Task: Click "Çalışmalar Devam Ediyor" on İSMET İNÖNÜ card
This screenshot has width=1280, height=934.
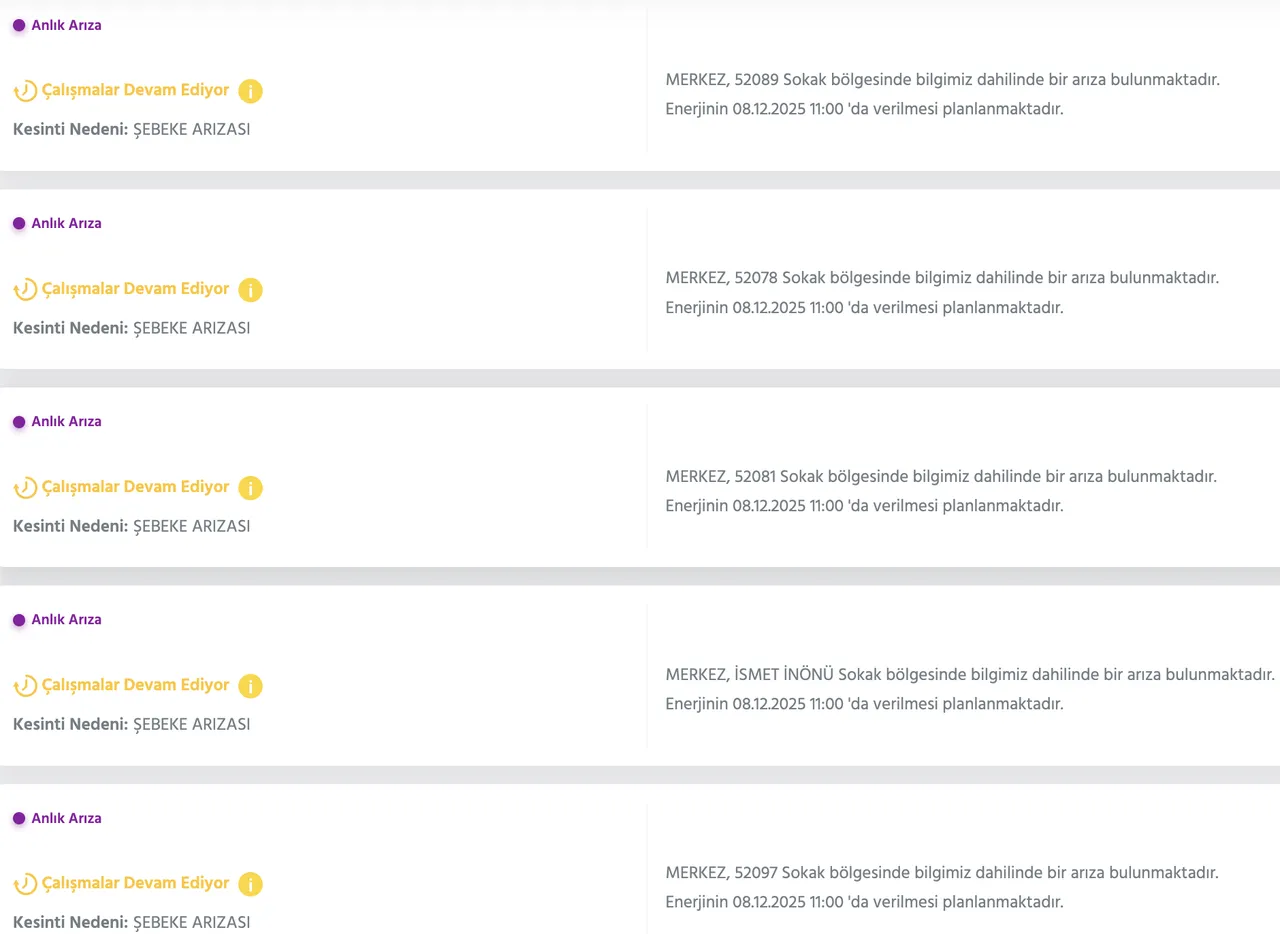Action: point(135,685)
